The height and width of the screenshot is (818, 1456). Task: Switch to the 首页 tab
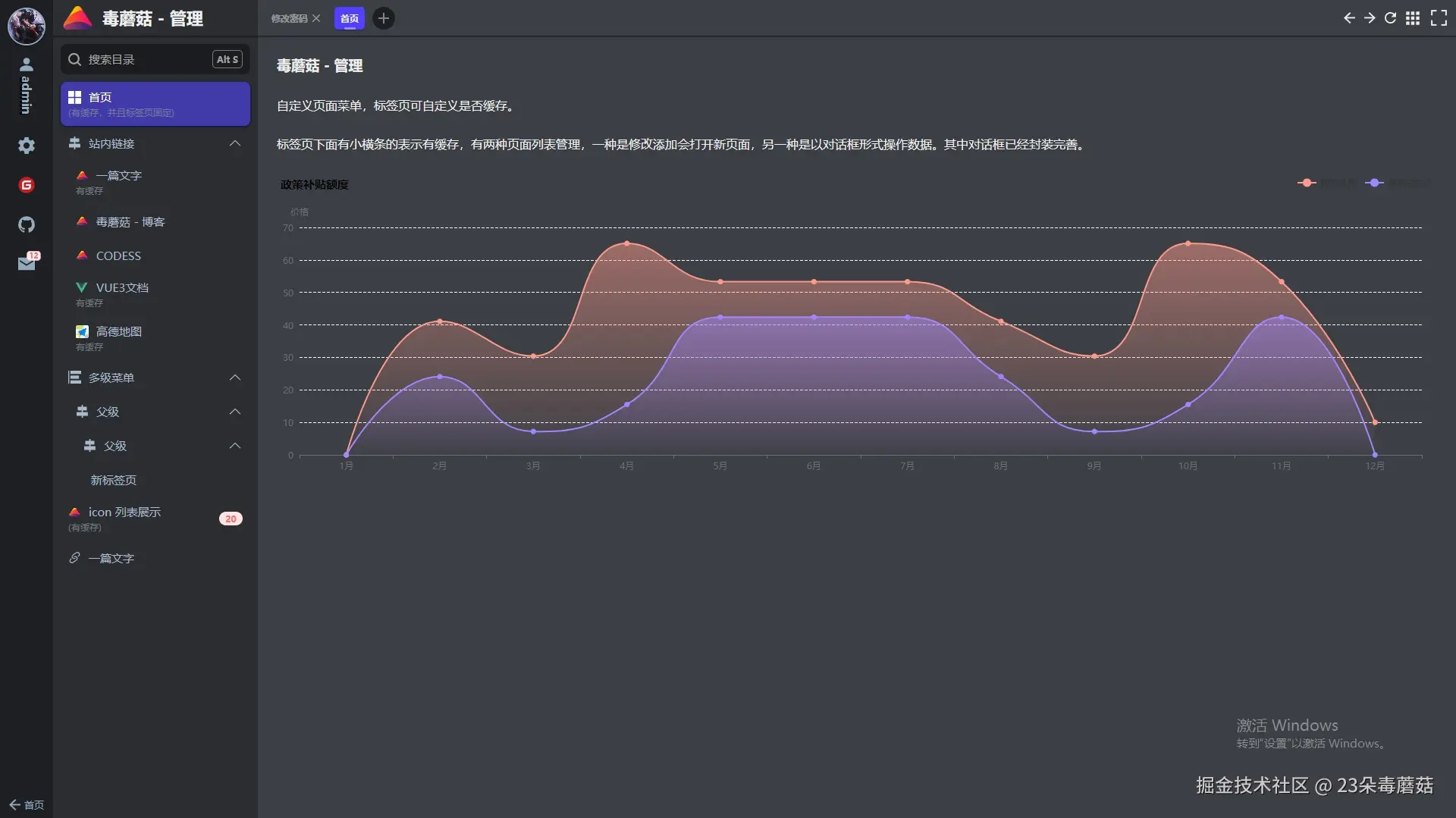pos(349,18)
